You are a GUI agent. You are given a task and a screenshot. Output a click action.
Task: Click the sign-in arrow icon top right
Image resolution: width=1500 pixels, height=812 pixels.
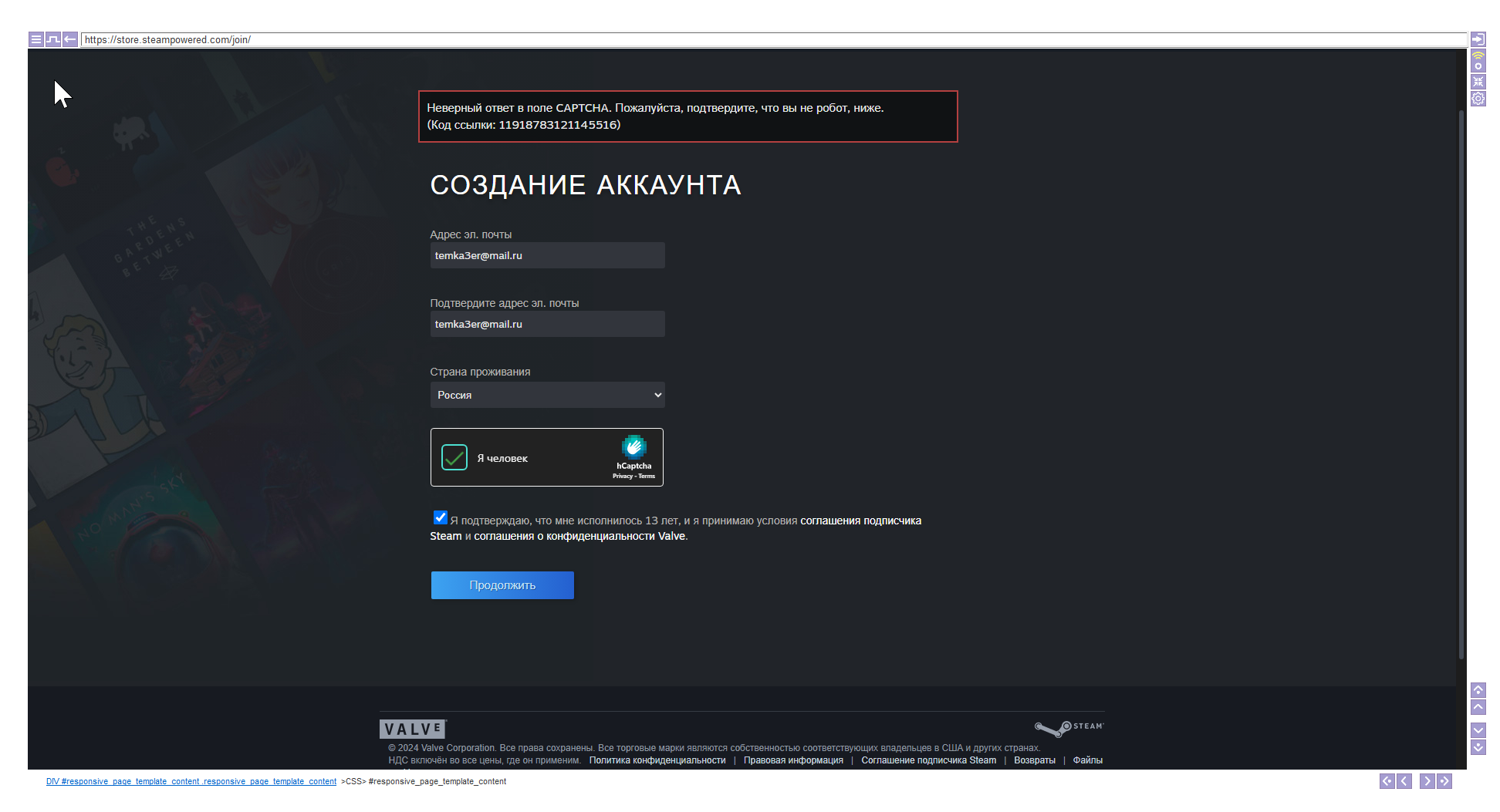[1478, 39]
